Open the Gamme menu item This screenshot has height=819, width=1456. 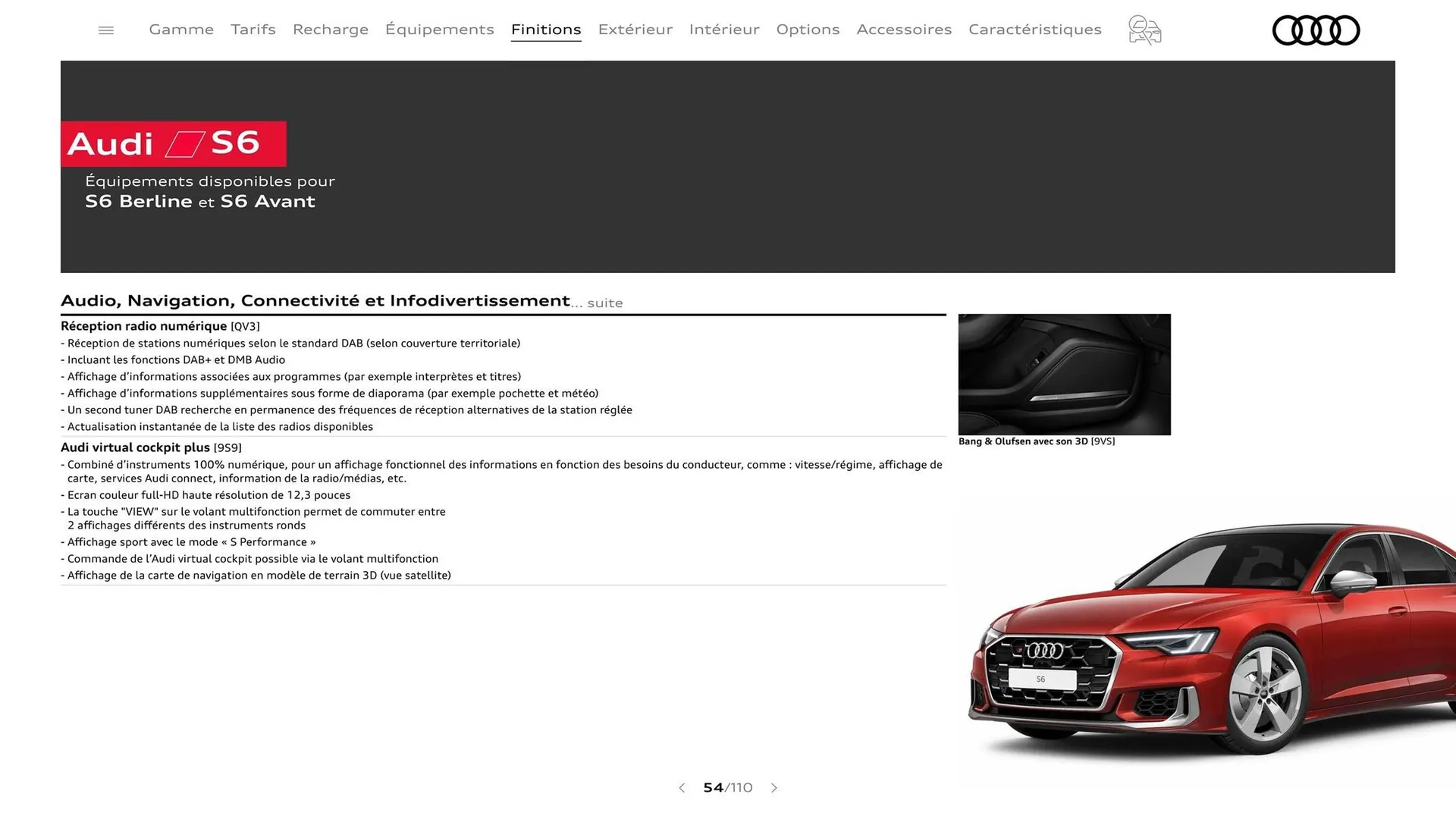[180, 30]
